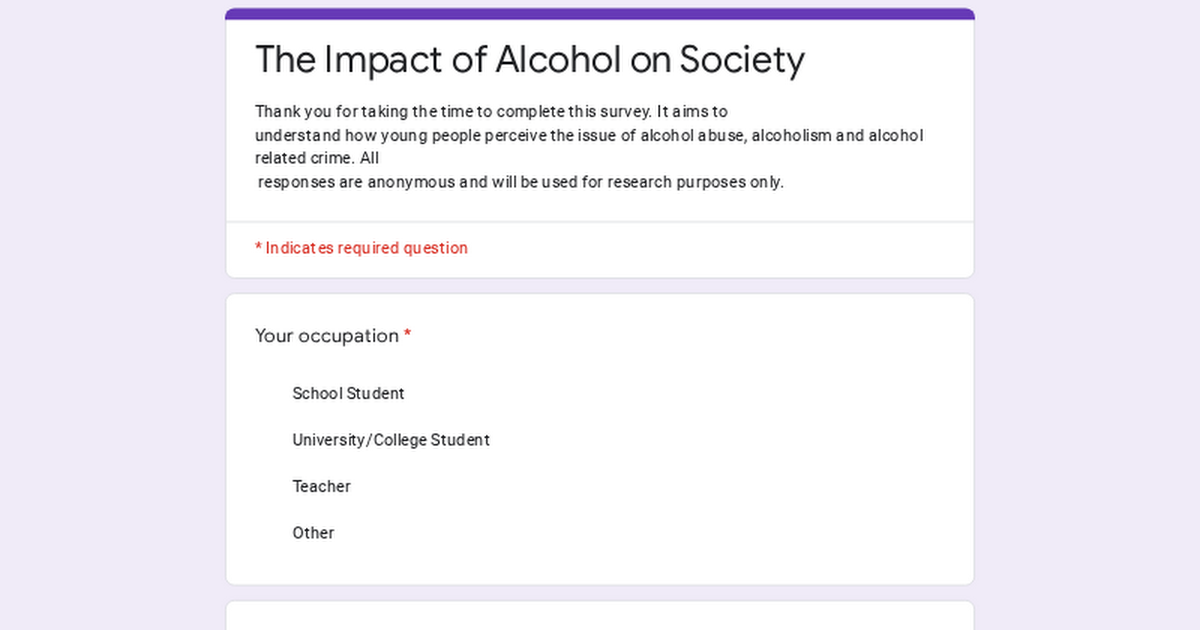This screenshot has width=1200, height=630.
Task: Pick the Other occupation option
Action: tap(313, 533)
